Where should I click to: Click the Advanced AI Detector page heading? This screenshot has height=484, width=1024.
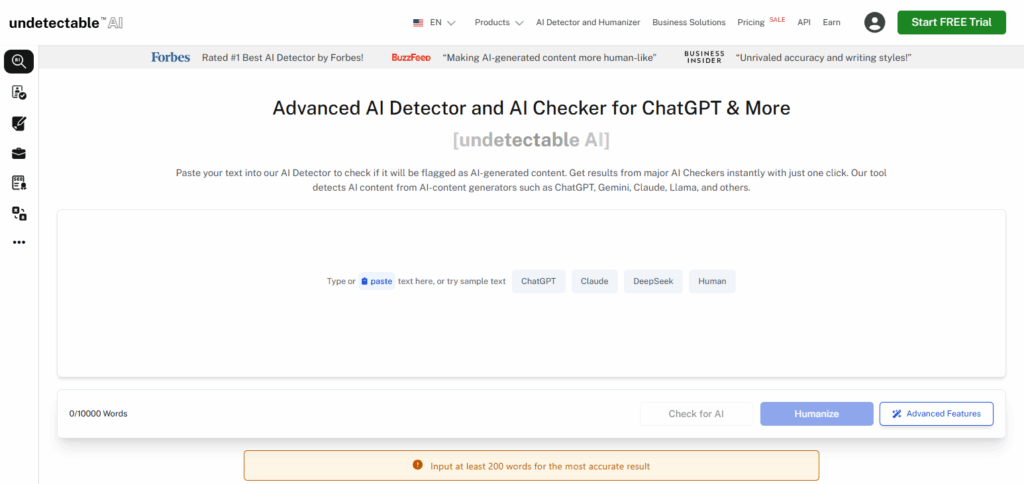click(x=531, y=108)
